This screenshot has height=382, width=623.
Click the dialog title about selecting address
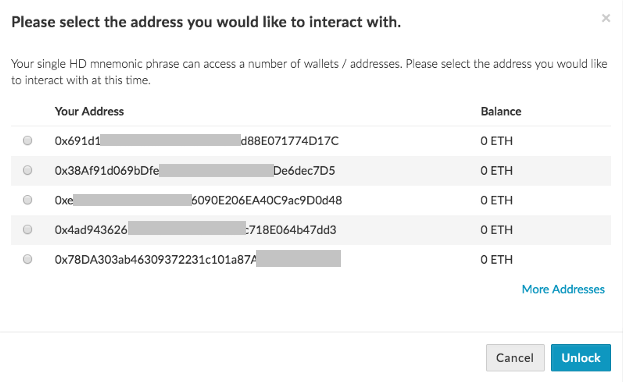click(206, 22)
